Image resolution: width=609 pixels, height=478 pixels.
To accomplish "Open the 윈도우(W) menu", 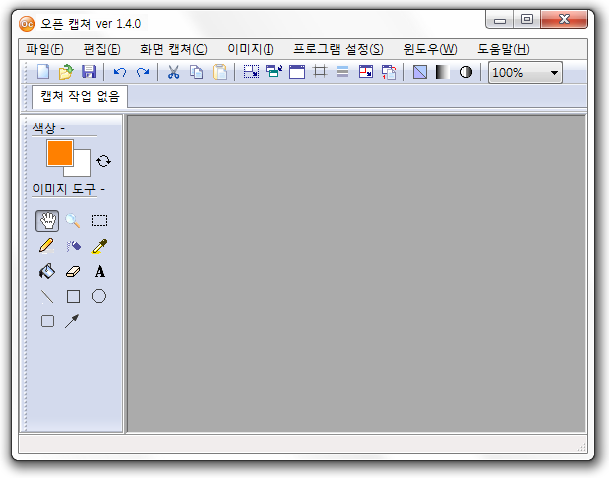I will (430, 49).
